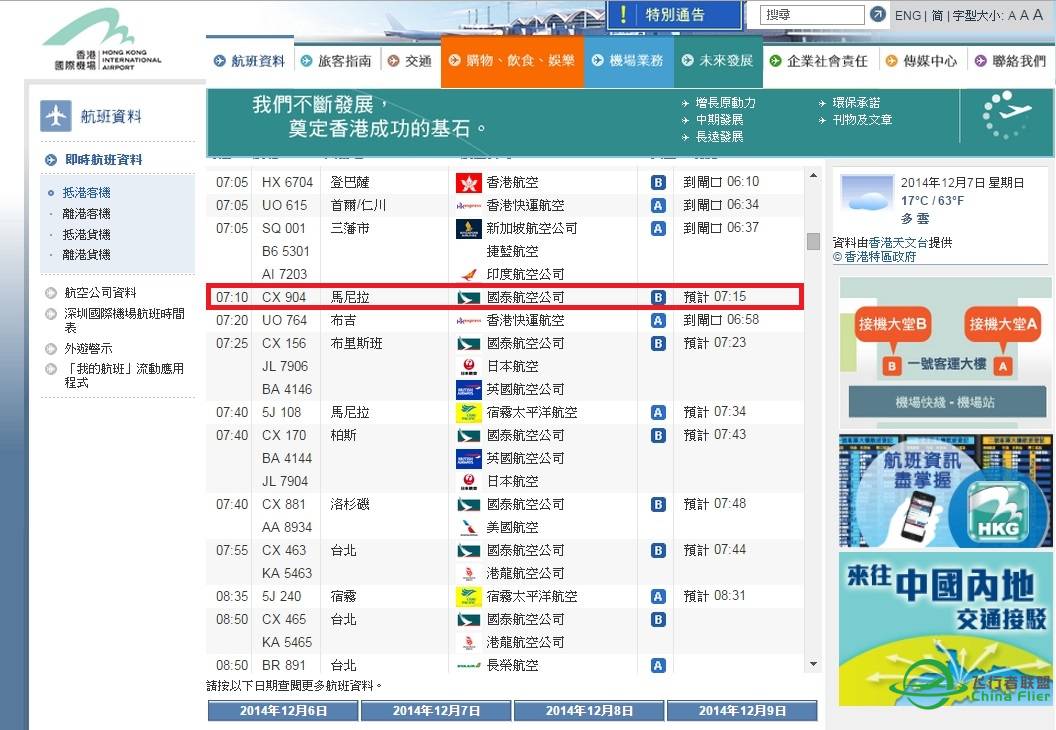Click Singapore Airlines logo for SQ 001

468,228
